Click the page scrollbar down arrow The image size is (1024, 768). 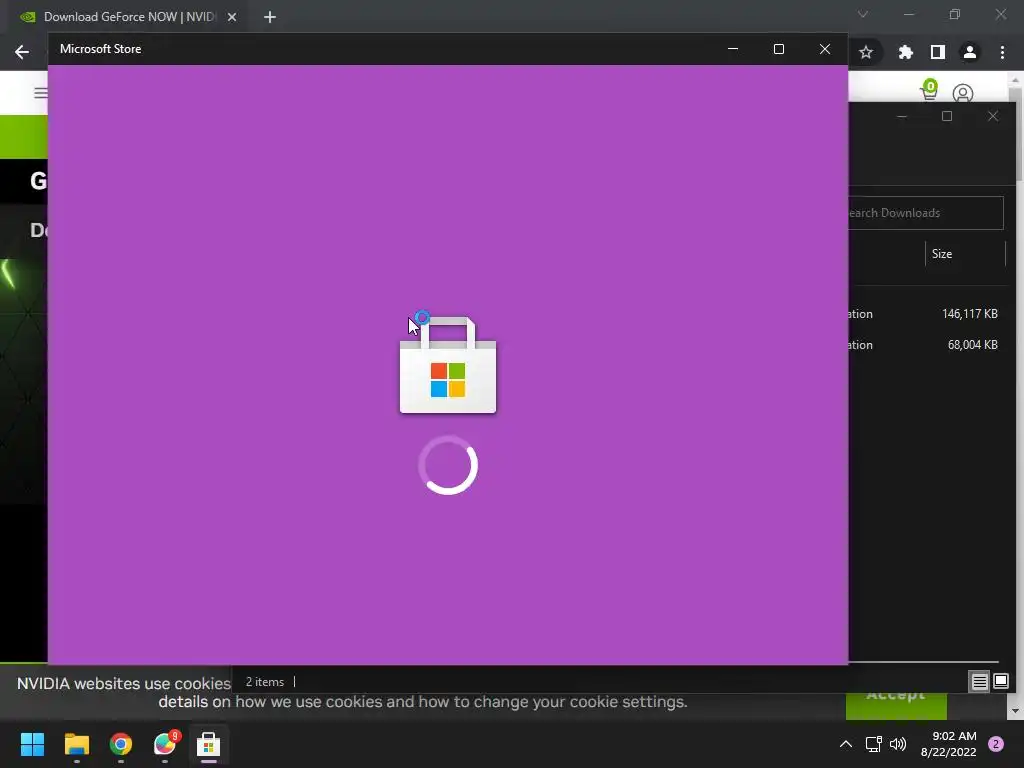pyautogui.click(x=1015, y=711)
